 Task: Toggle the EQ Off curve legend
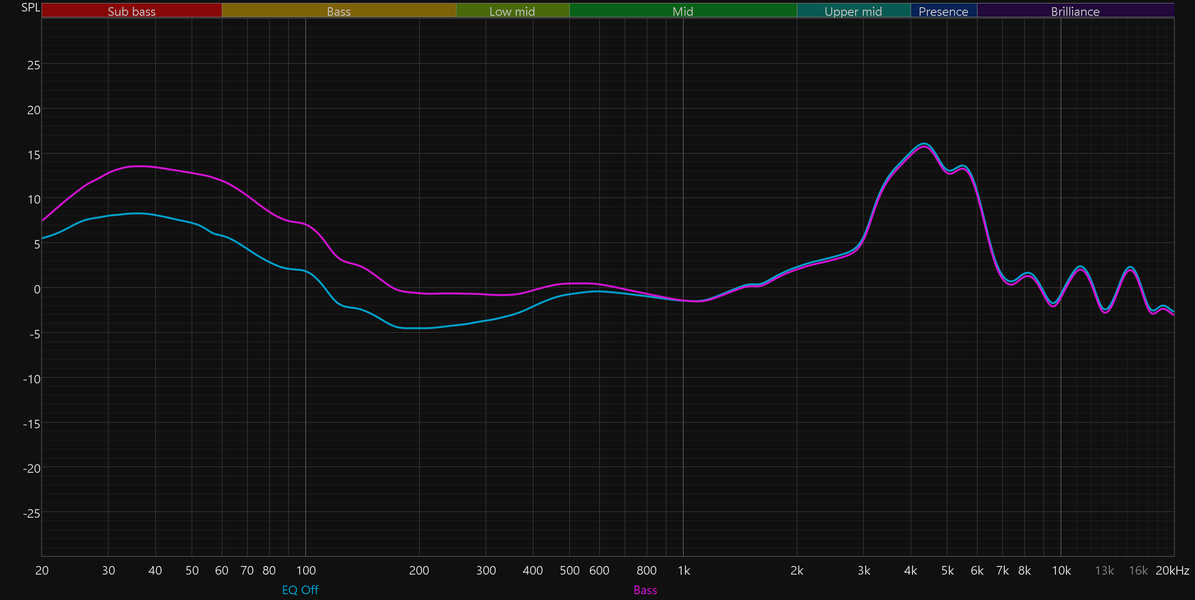pyautogui.click(x=300, y=590)
